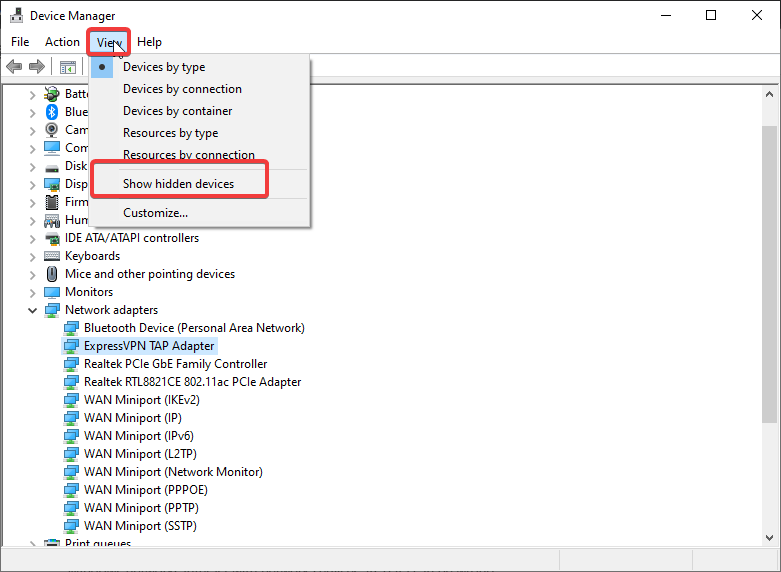
Task: Expand the Disk drives chevron
Action: point(32,166)
